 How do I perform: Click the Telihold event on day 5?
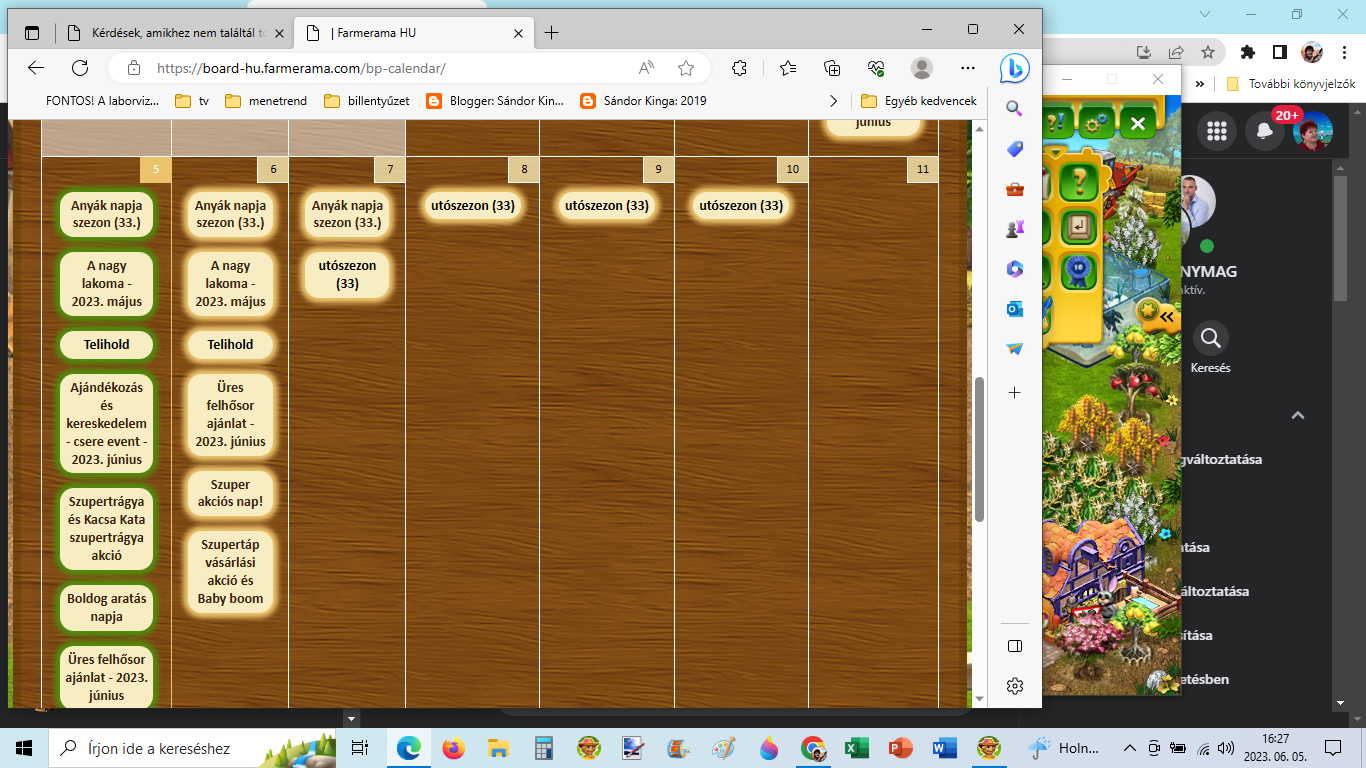click(x=106, y=345)
